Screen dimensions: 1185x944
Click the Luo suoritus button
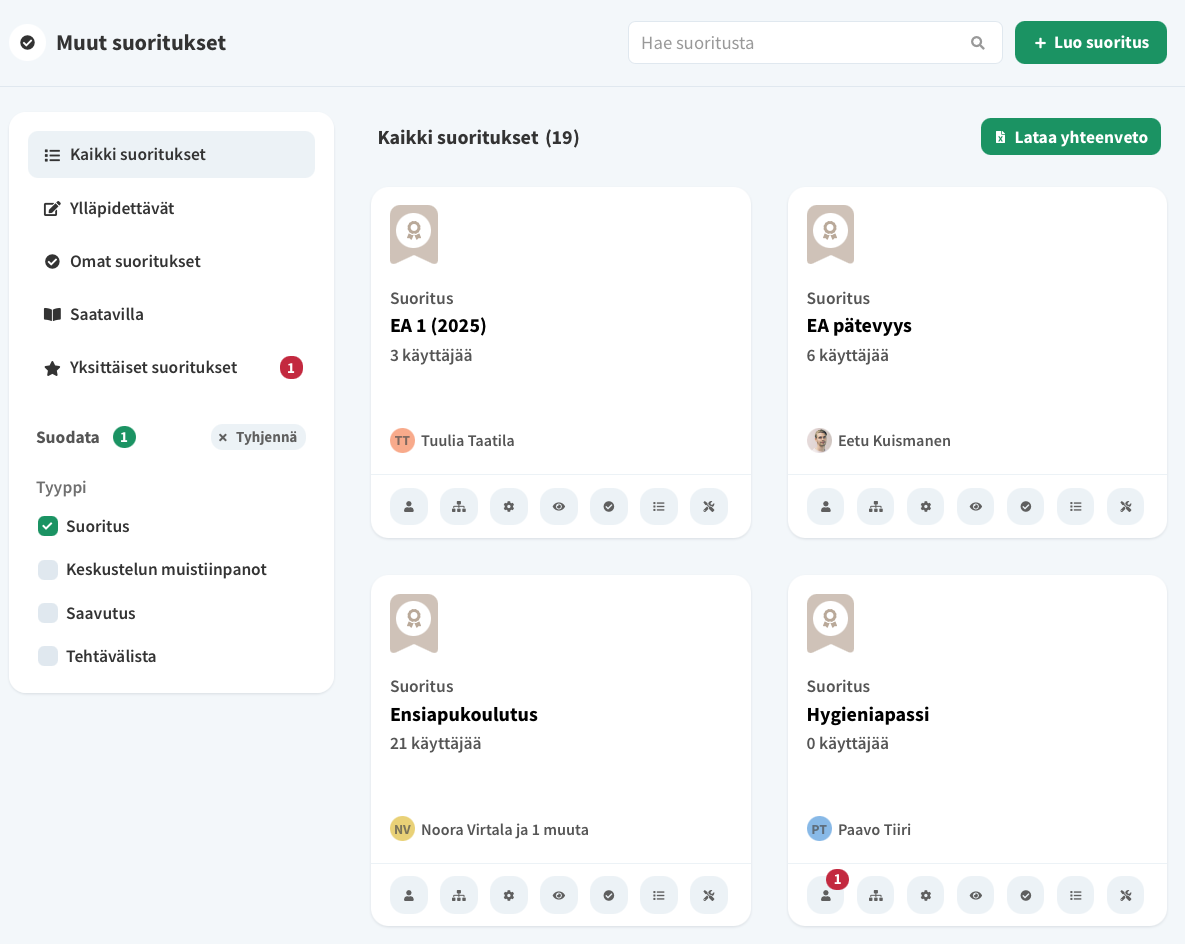tap(1090, 42)
